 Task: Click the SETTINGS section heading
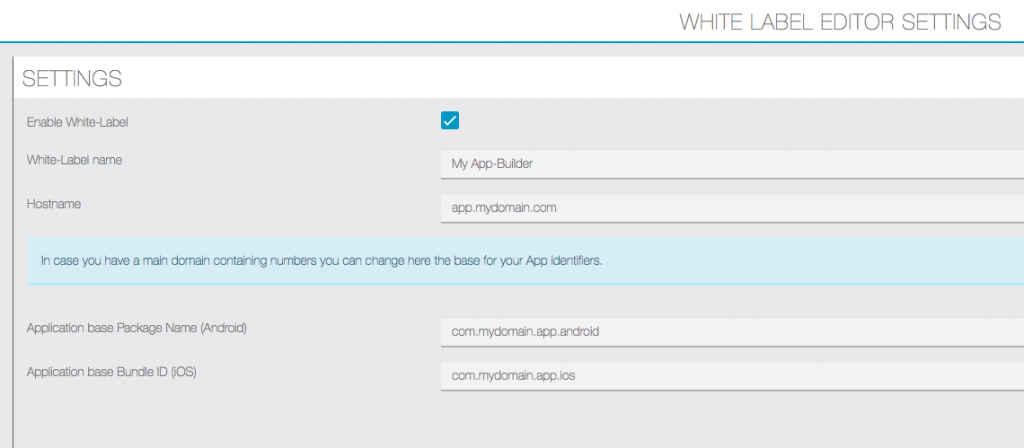[72, 78]
